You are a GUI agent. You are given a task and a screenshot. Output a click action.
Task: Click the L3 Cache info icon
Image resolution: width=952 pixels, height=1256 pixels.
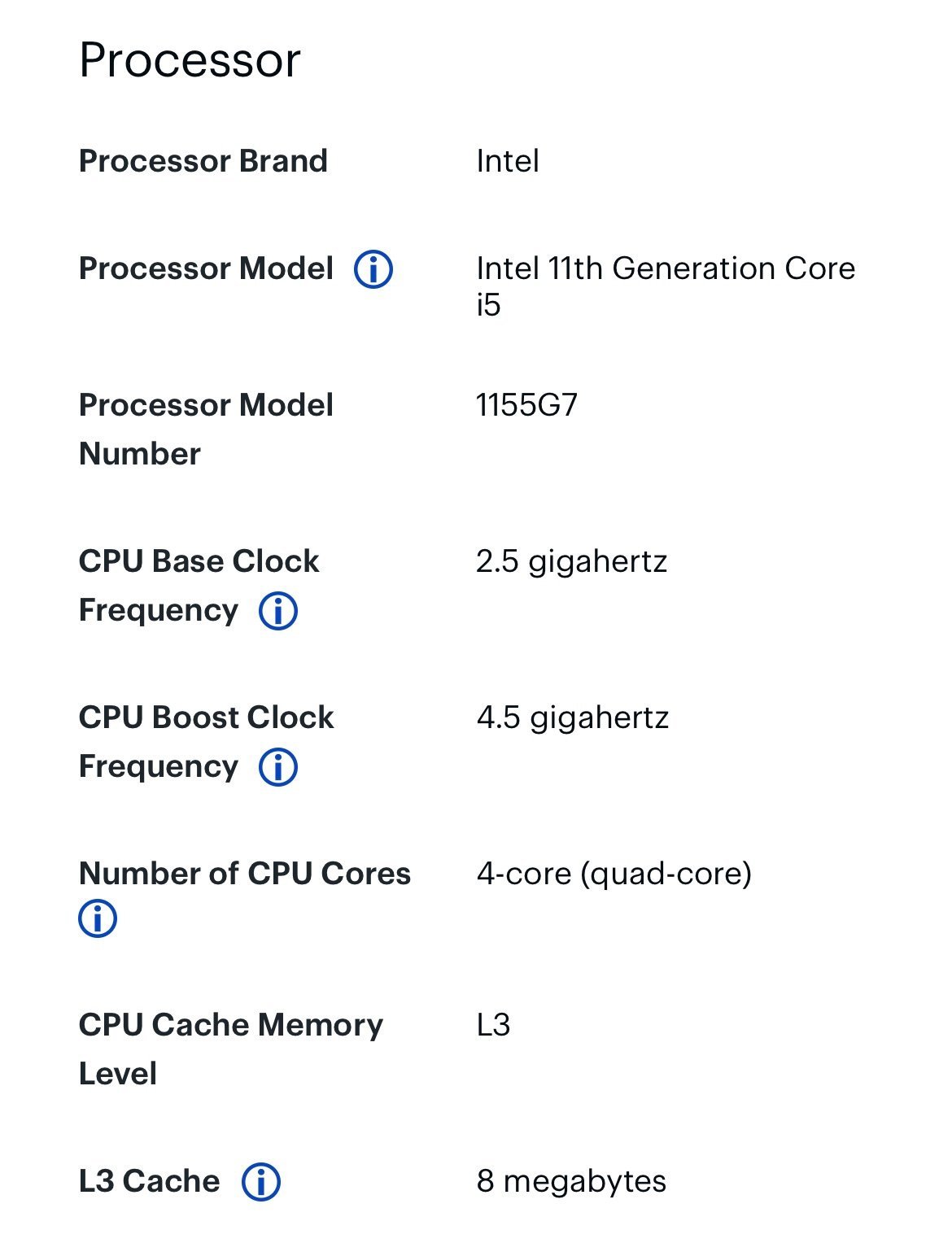[x=261, y=1182]
